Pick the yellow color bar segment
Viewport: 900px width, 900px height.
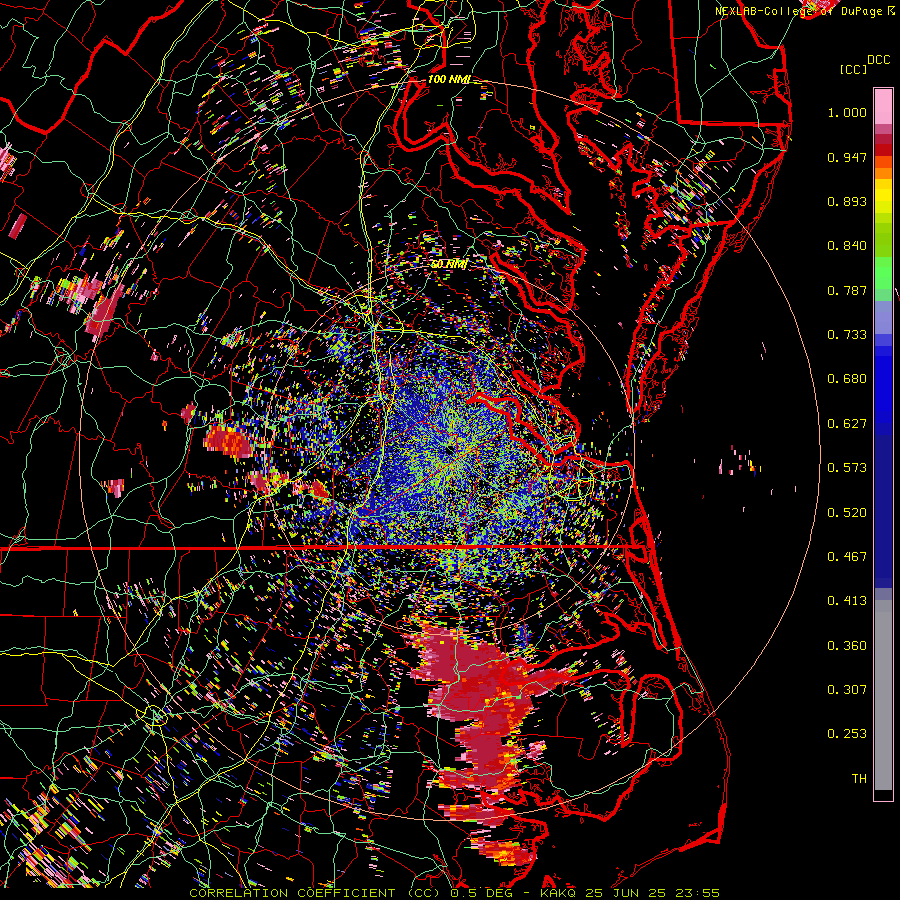click(x=883, y=196)
